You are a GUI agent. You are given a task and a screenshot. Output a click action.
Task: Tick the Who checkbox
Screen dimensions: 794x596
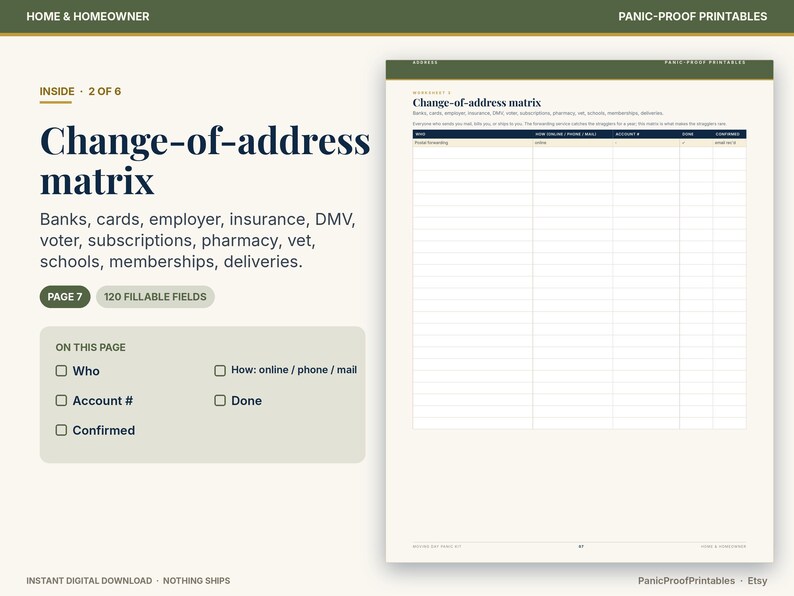pyautogui.click(x=61, y=371)
